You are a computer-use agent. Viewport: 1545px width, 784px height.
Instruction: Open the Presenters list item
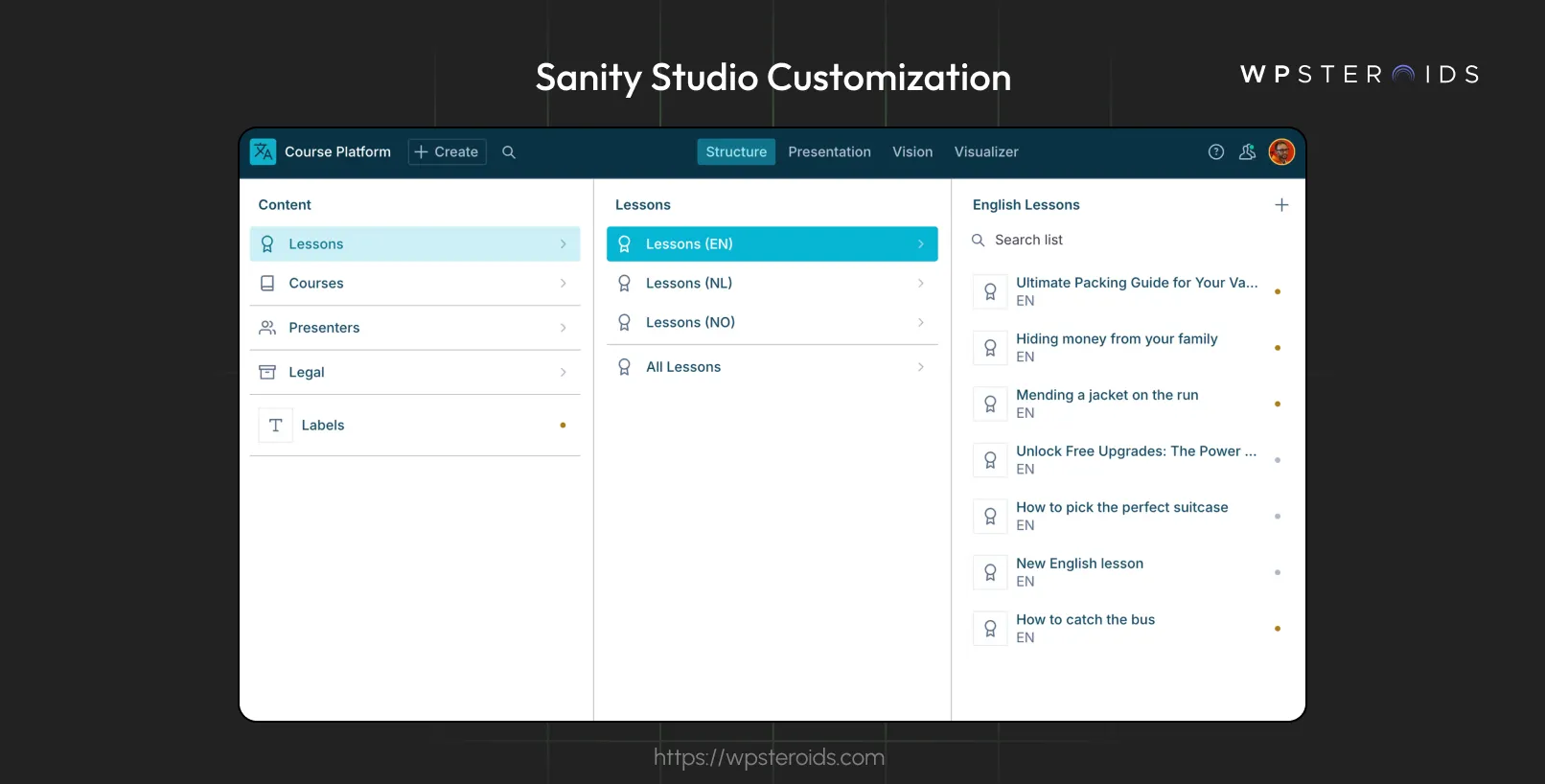415,328
